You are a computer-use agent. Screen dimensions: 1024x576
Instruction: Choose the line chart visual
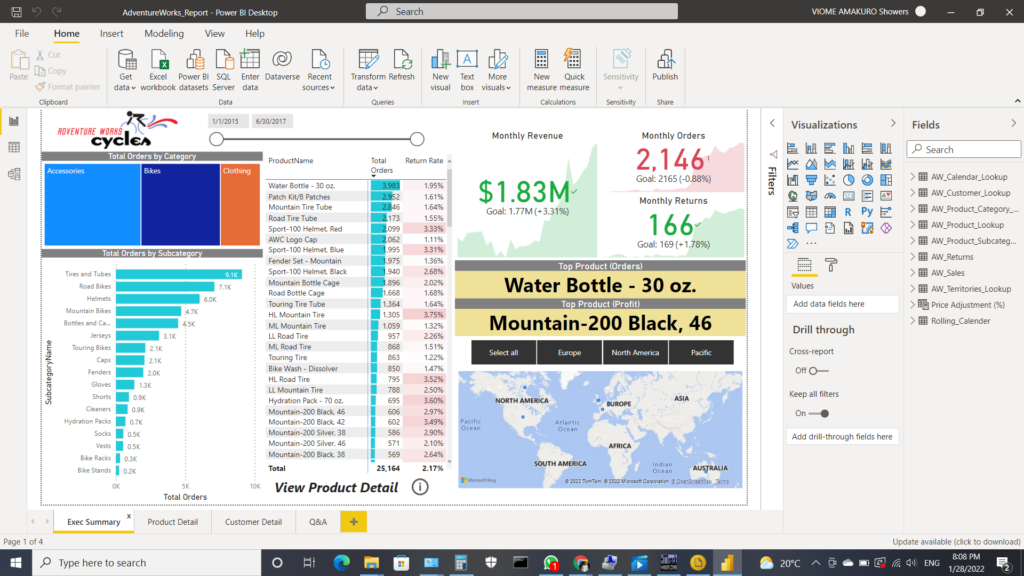point(792,165)
